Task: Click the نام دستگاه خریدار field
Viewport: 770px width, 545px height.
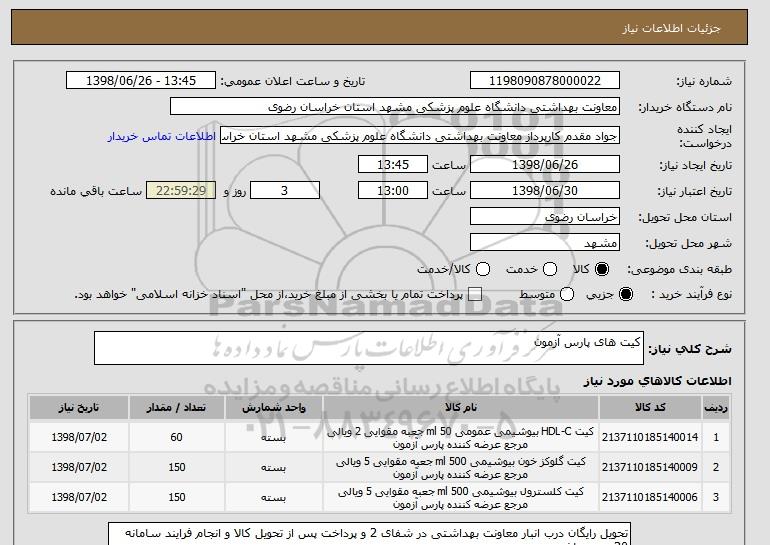Action: point(395,107)
